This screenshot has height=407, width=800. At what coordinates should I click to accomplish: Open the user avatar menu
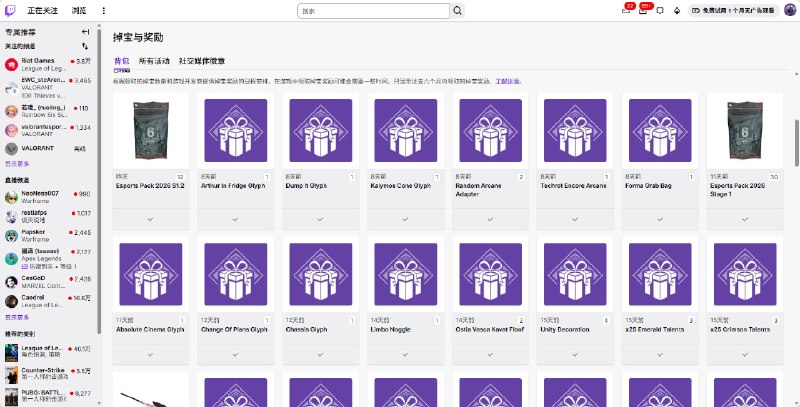(x=790, y=10)
